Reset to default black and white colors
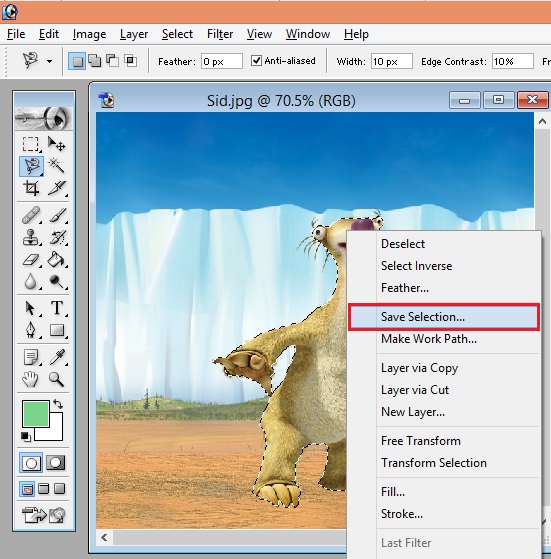 point(26,436)
